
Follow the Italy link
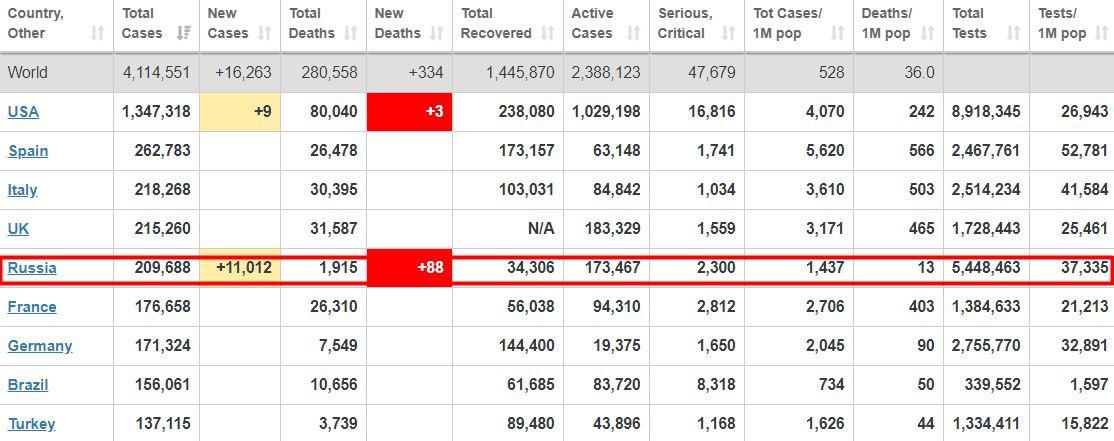coord(23,190)
